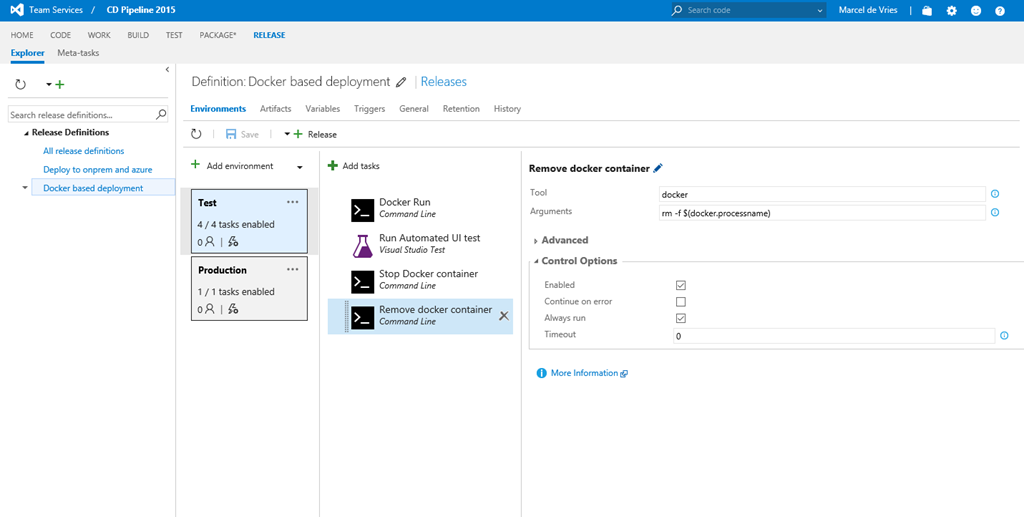Open the settings gear in the top bar

[951, 11]
